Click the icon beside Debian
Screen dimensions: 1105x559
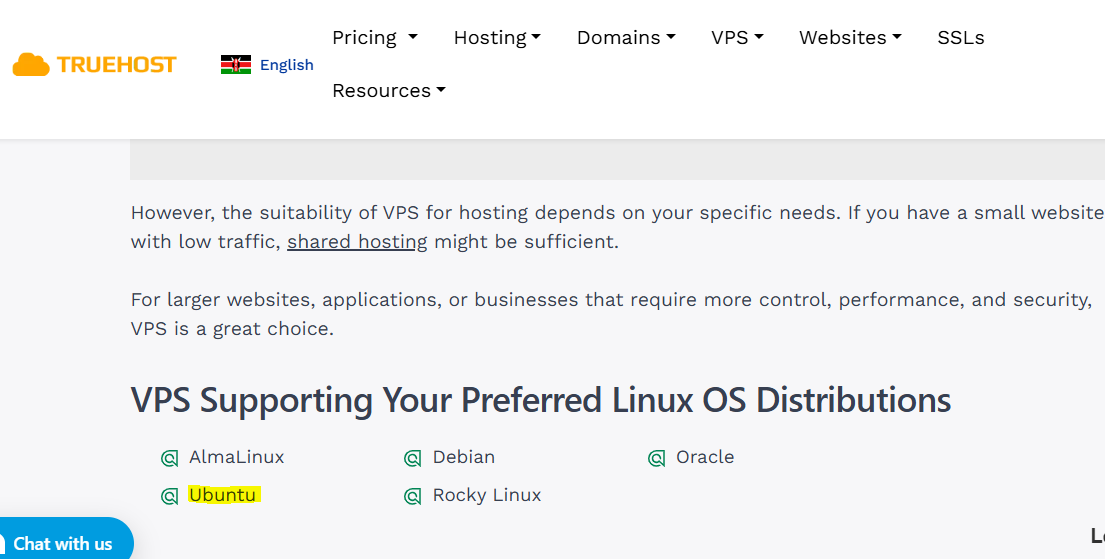(412, 458)
